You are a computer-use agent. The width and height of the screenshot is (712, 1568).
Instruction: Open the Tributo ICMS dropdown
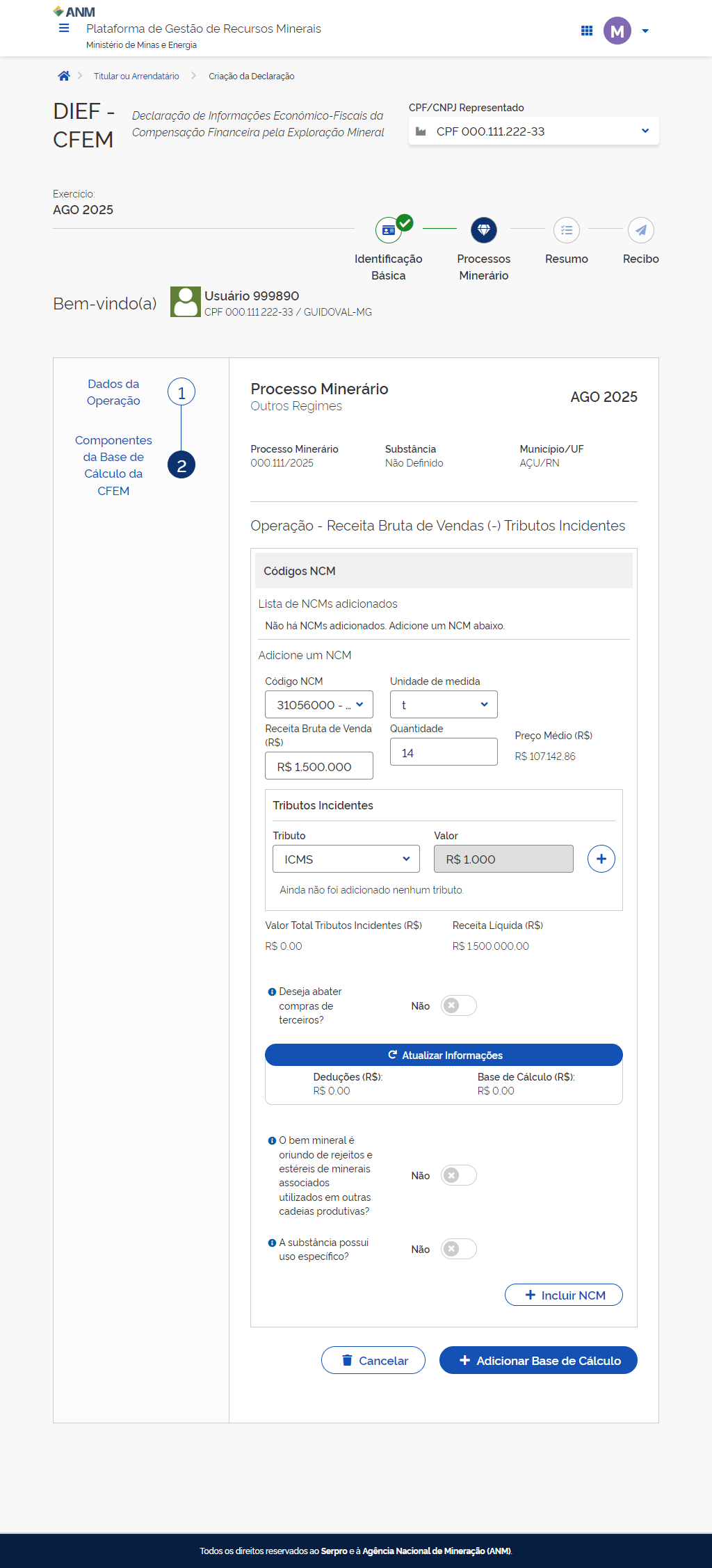[346, 859]
